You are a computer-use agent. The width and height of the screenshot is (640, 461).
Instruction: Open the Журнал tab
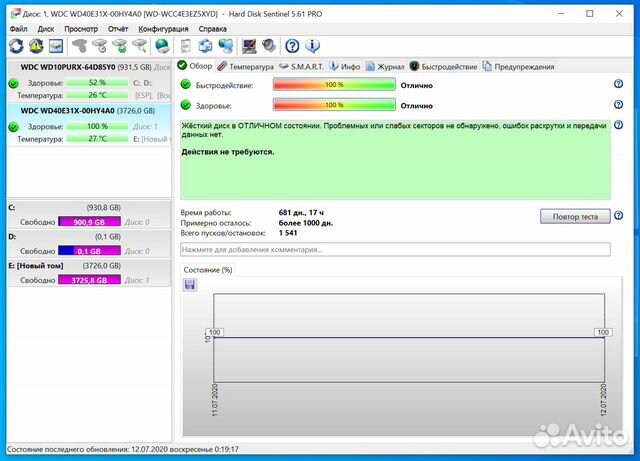385,67
